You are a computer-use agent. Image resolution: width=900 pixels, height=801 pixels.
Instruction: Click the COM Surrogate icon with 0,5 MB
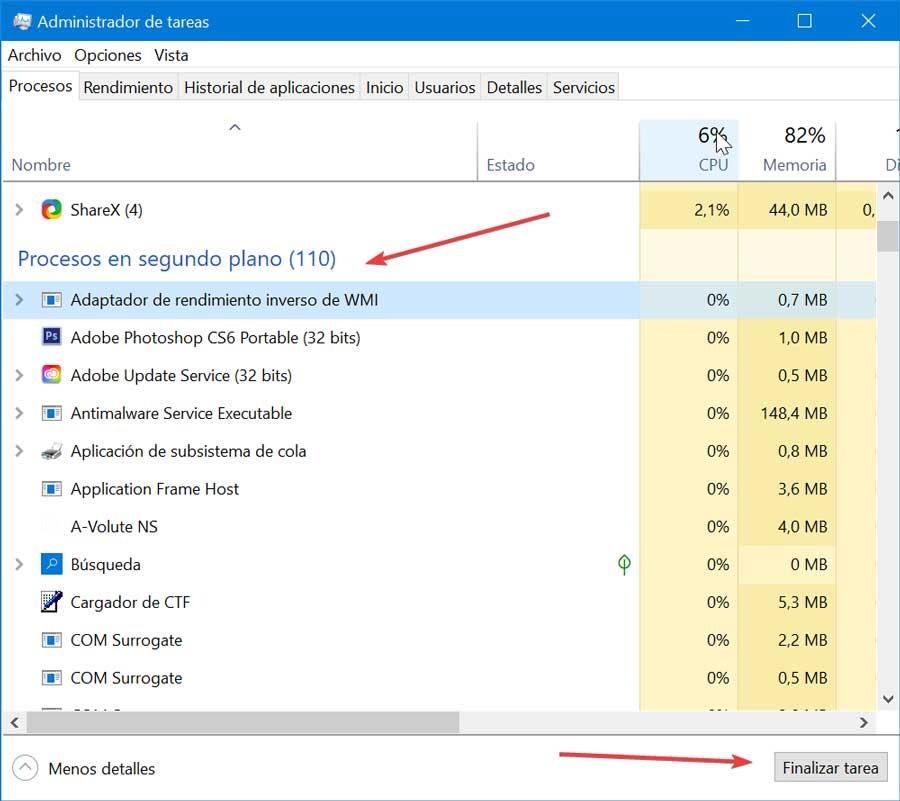click(51, 678)
